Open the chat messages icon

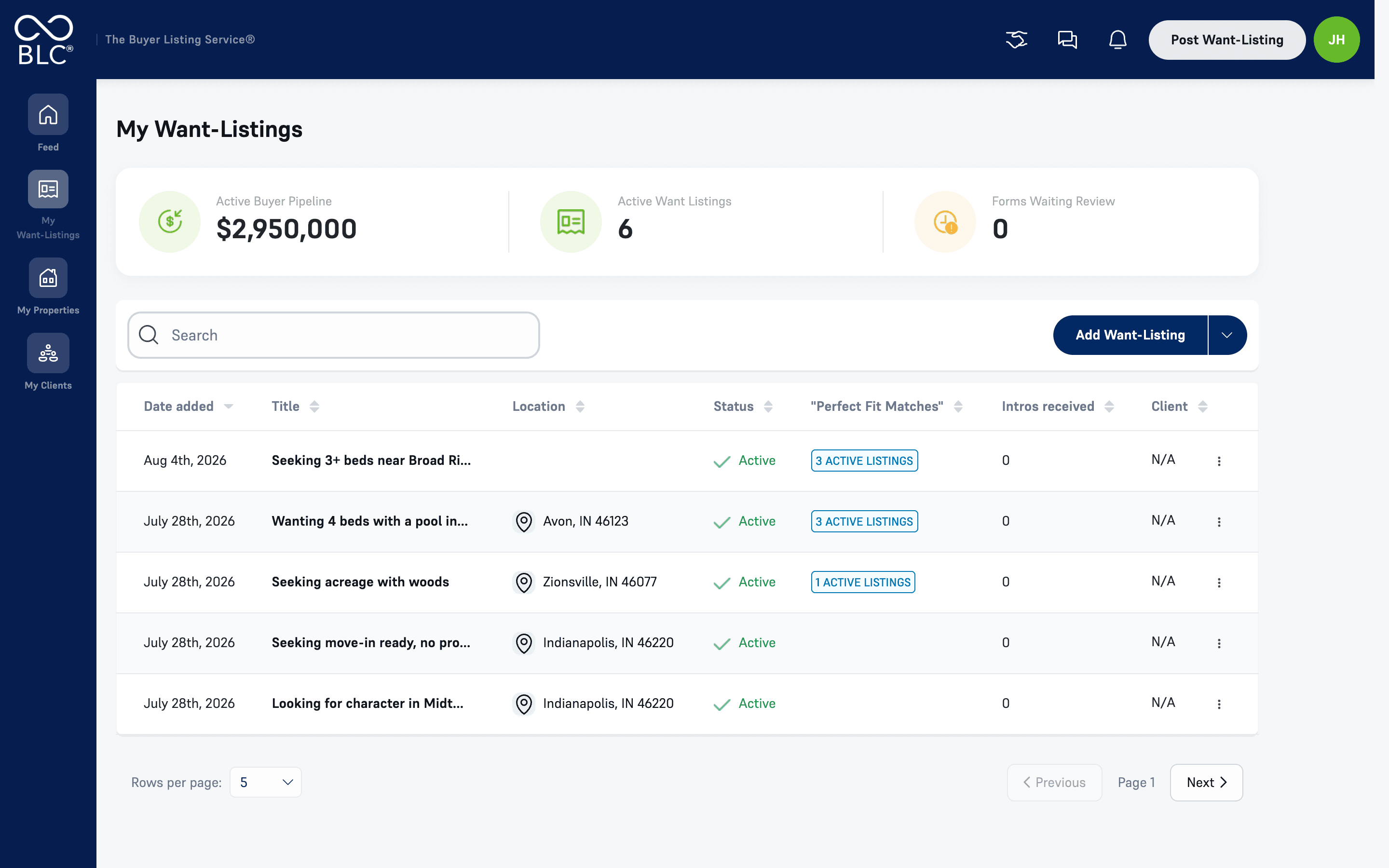tap(1067, 40)
